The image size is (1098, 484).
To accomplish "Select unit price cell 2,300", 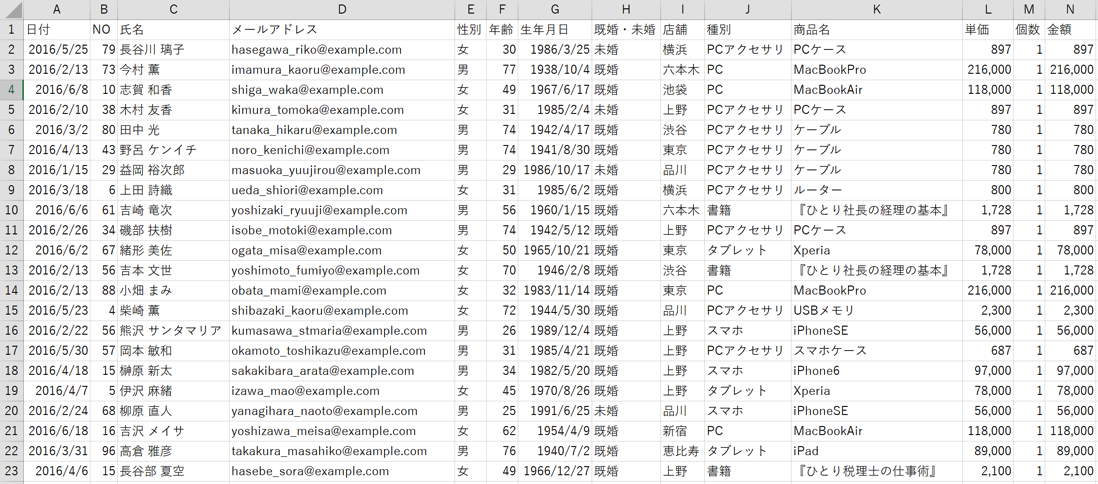I will [987, 310].
